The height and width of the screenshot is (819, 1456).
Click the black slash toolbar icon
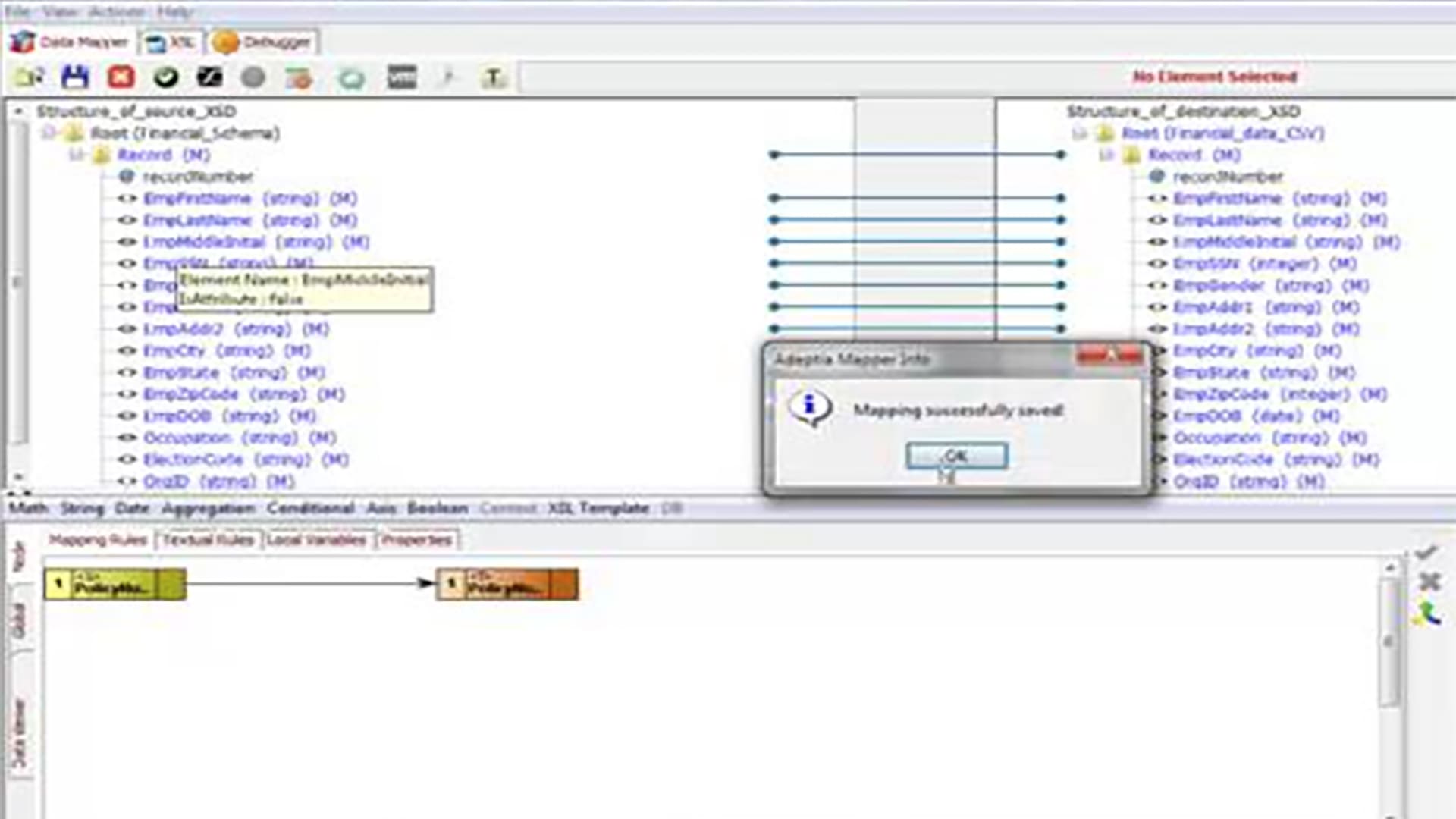(x=210, y=77)
